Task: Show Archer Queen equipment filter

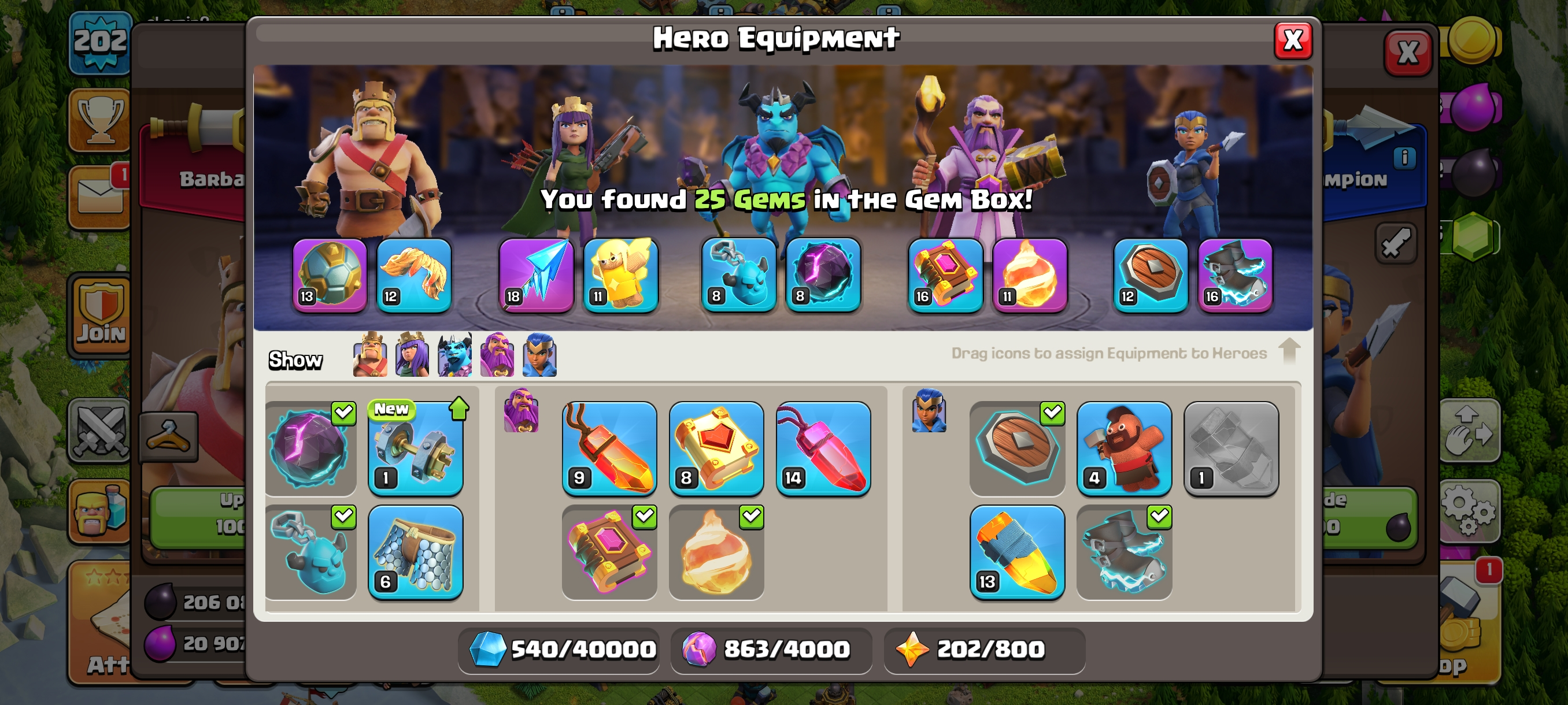Action: [412, 355]
